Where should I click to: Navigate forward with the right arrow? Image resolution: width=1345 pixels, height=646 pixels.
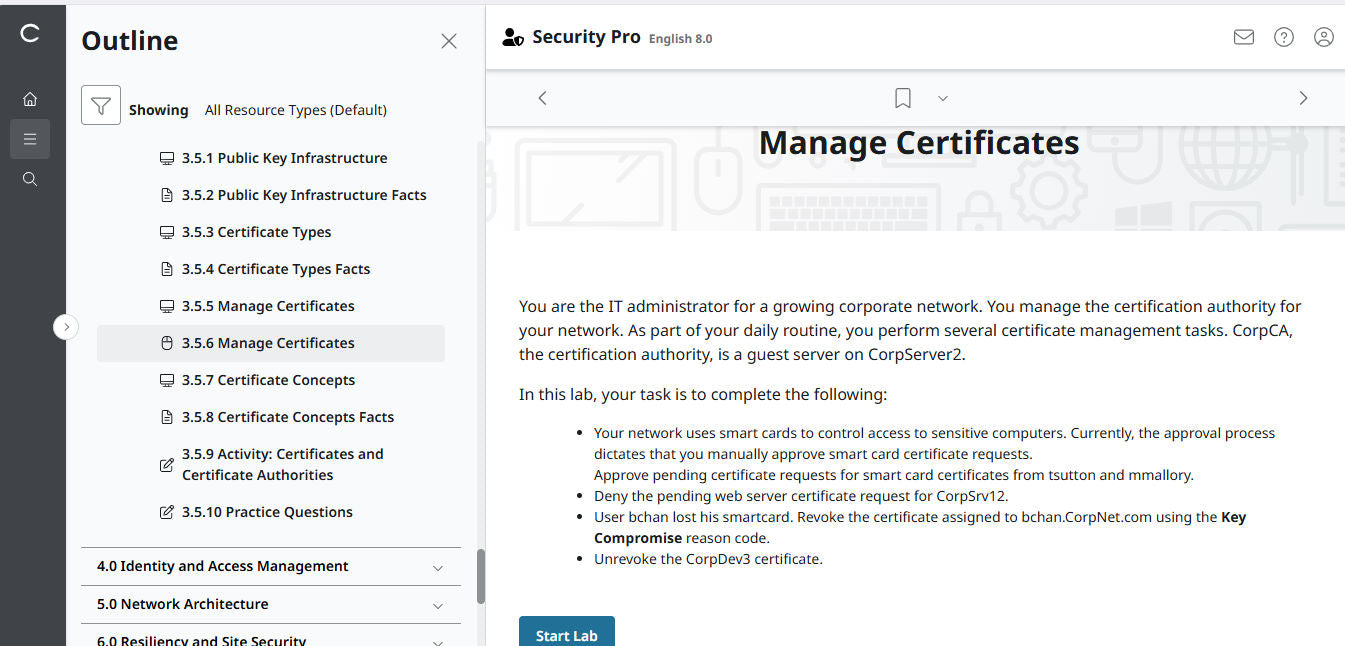click(x=1303, y=97)
